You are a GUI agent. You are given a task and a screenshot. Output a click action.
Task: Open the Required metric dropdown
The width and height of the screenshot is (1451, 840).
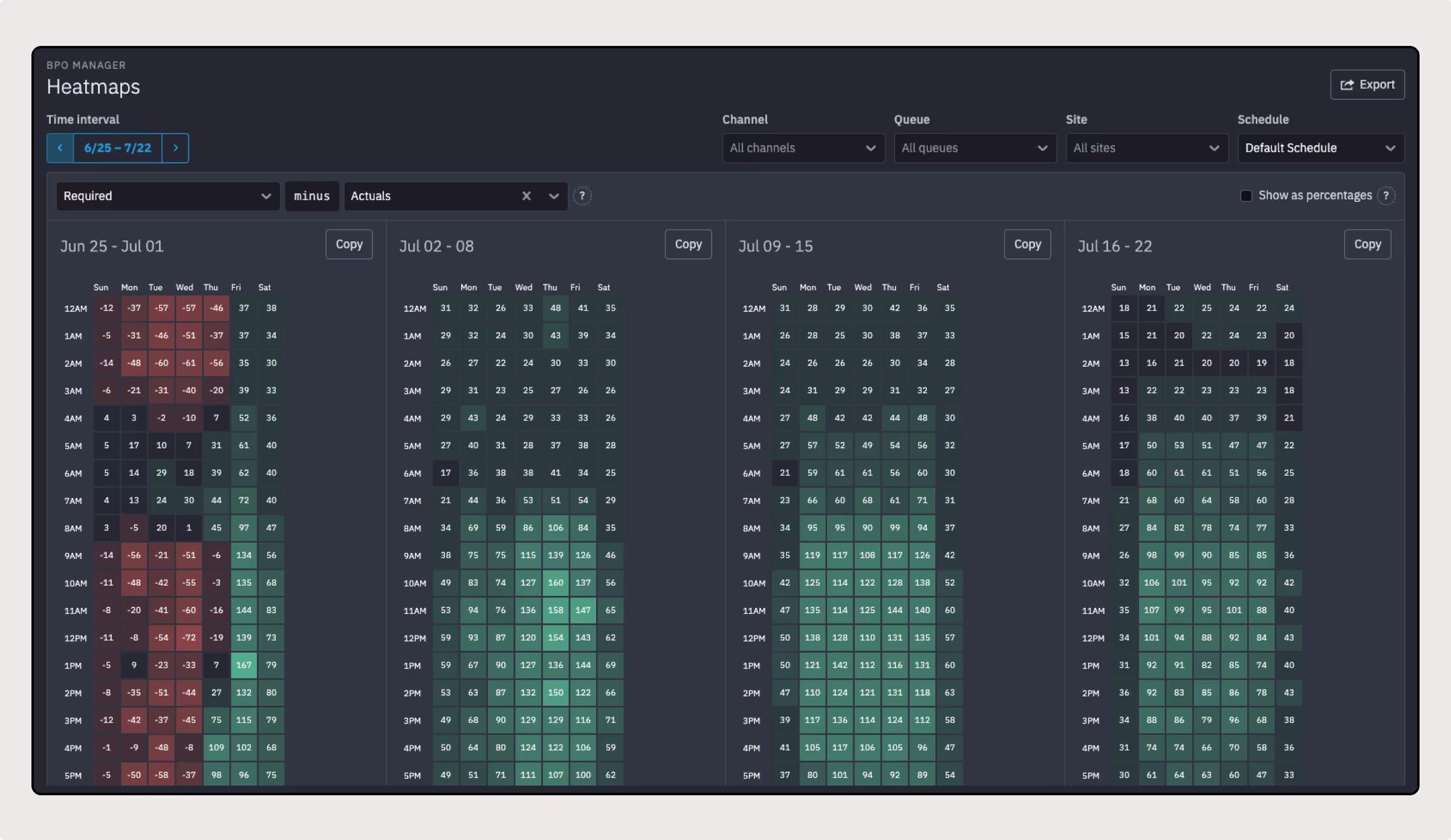click(167, 196)
